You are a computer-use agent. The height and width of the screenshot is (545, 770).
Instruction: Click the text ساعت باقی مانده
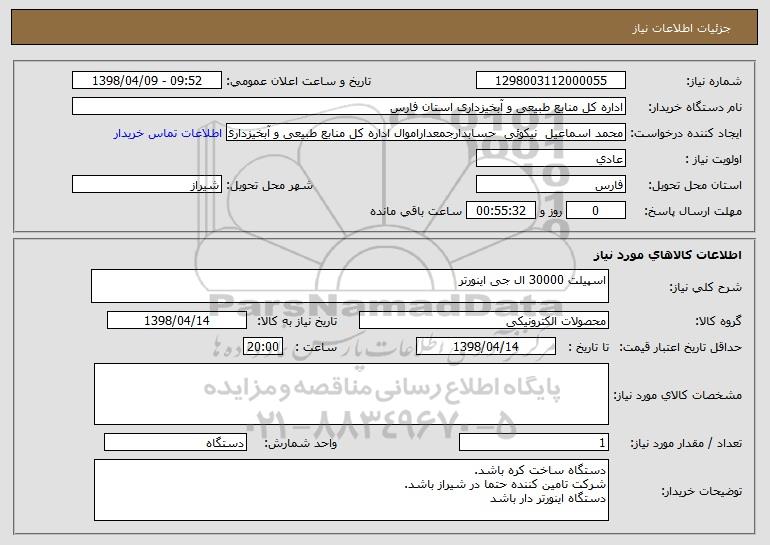point(416,211)
